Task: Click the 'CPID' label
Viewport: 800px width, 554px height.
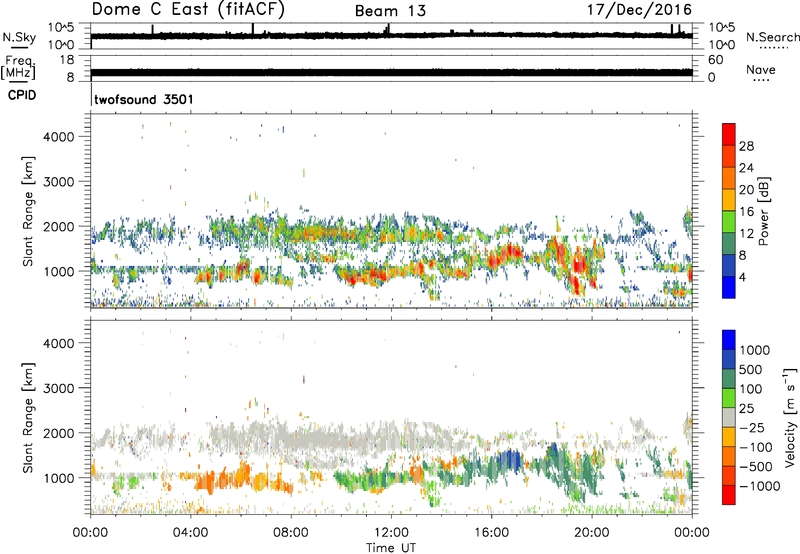Action: [22, 95]
